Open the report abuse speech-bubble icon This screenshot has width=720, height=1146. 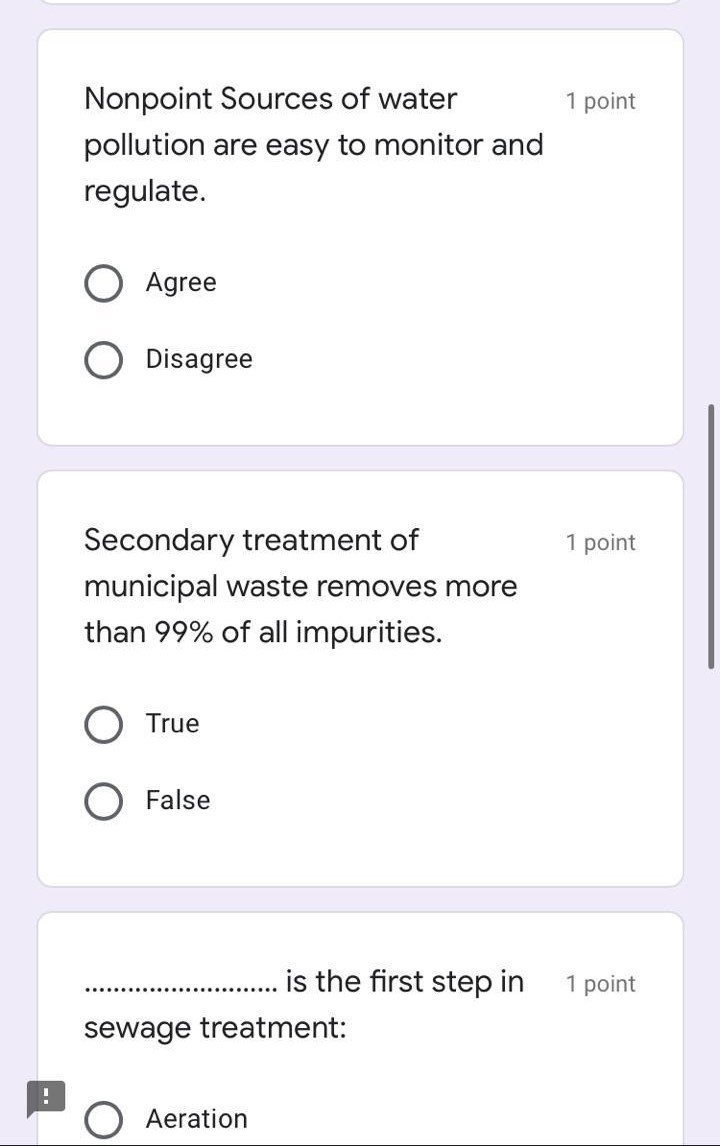point(46,1097)
